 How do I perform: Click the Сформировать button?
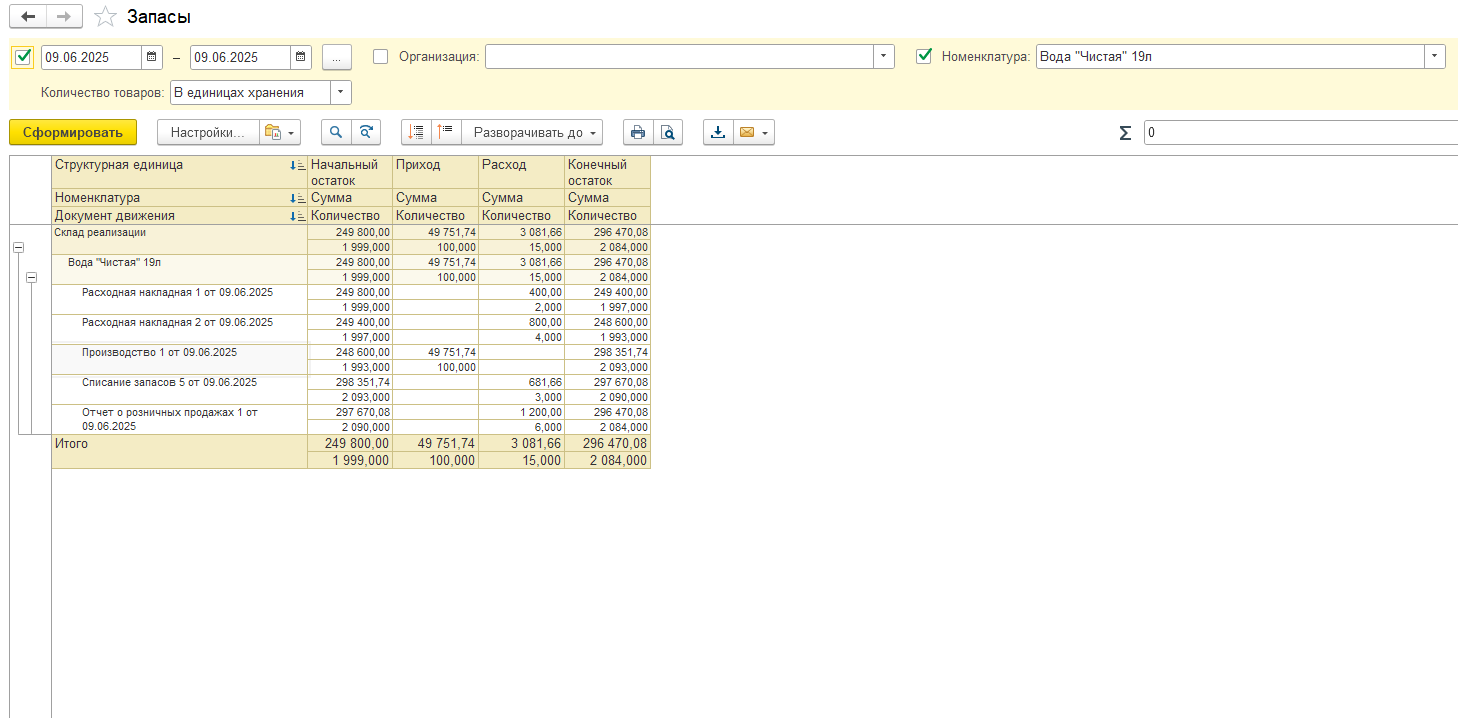pos(73,132)
